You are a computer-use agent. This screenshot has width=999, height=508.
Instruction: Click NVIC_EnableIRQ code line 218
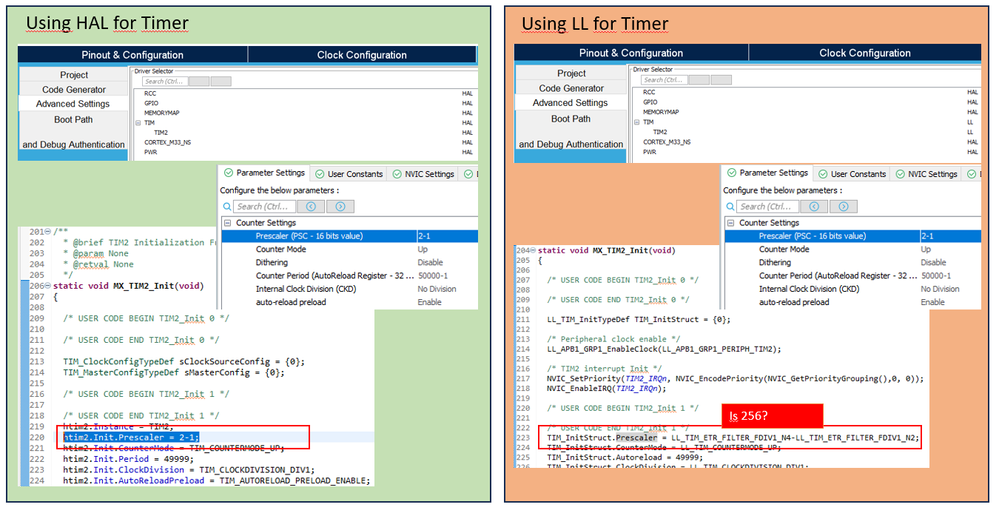point(607,389)
